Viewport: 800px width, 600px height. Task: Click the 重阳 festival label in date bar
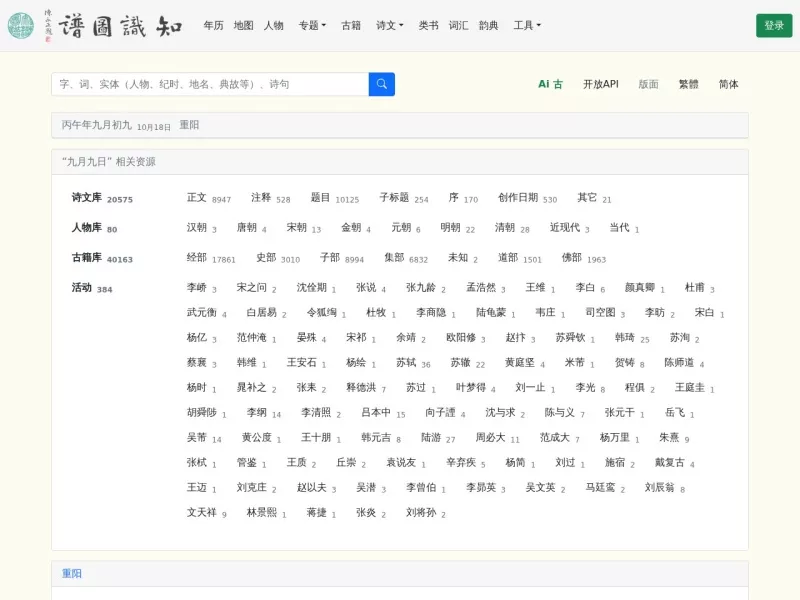(189, 125)
